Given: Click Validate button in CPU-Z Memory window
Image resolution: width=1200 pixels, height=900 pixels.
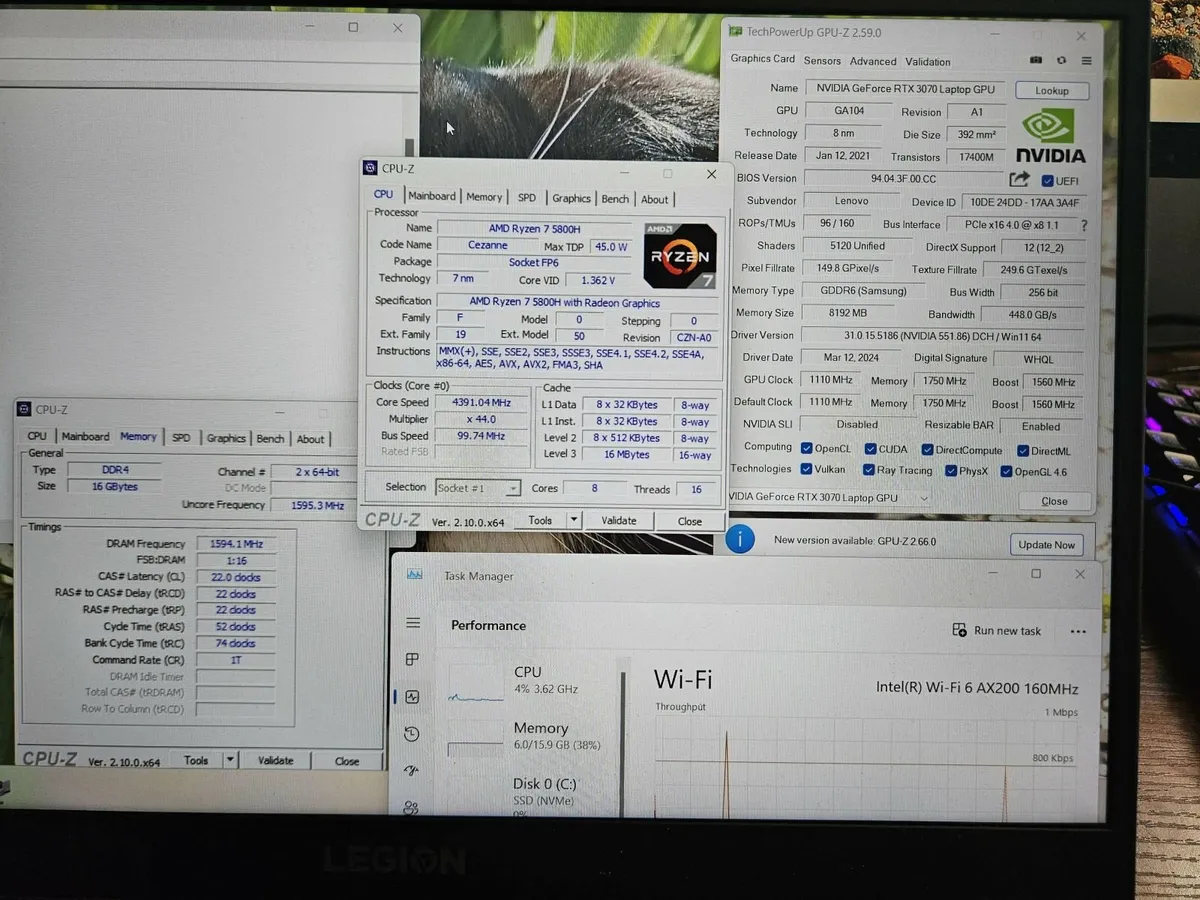Looking at the screenshot, I should 275,760.
